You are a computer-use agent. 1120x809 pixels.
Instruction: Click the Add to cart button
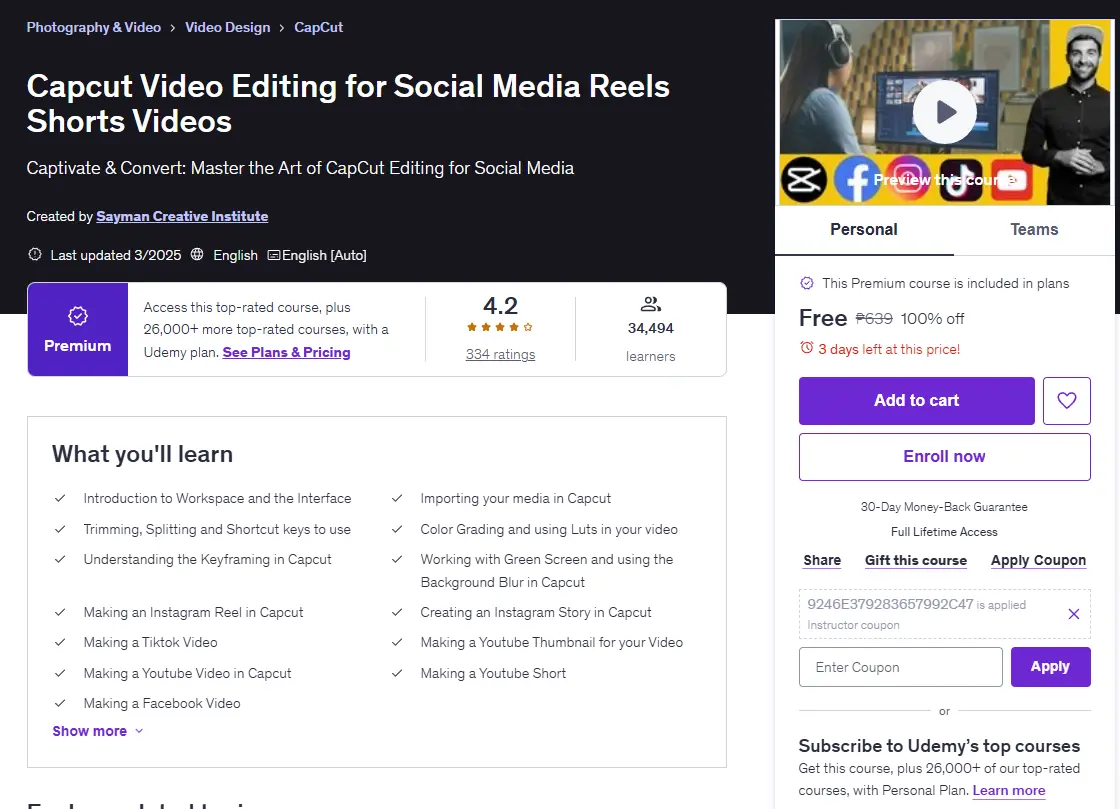[916, 401]
